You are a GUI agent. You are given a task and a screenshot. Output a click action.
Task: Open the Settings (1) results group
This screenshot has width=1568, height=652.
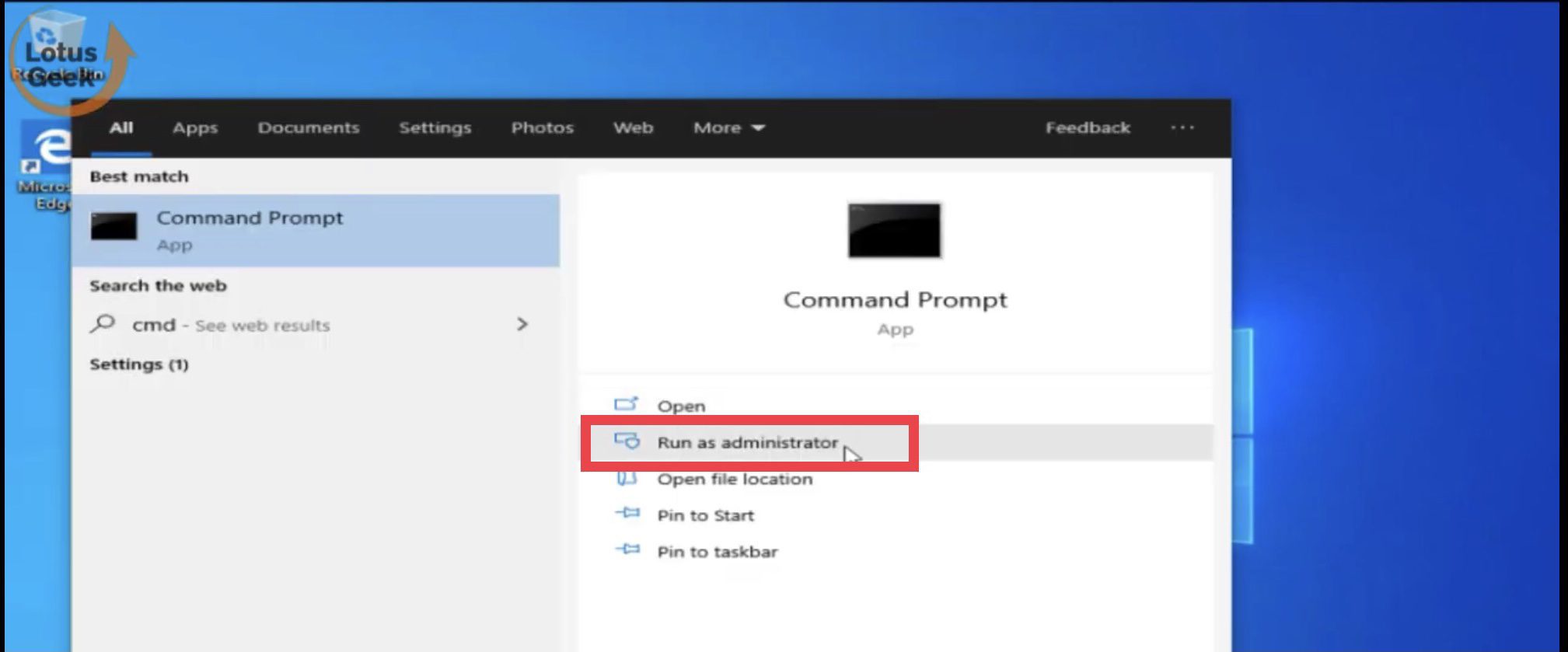point(139,364)
